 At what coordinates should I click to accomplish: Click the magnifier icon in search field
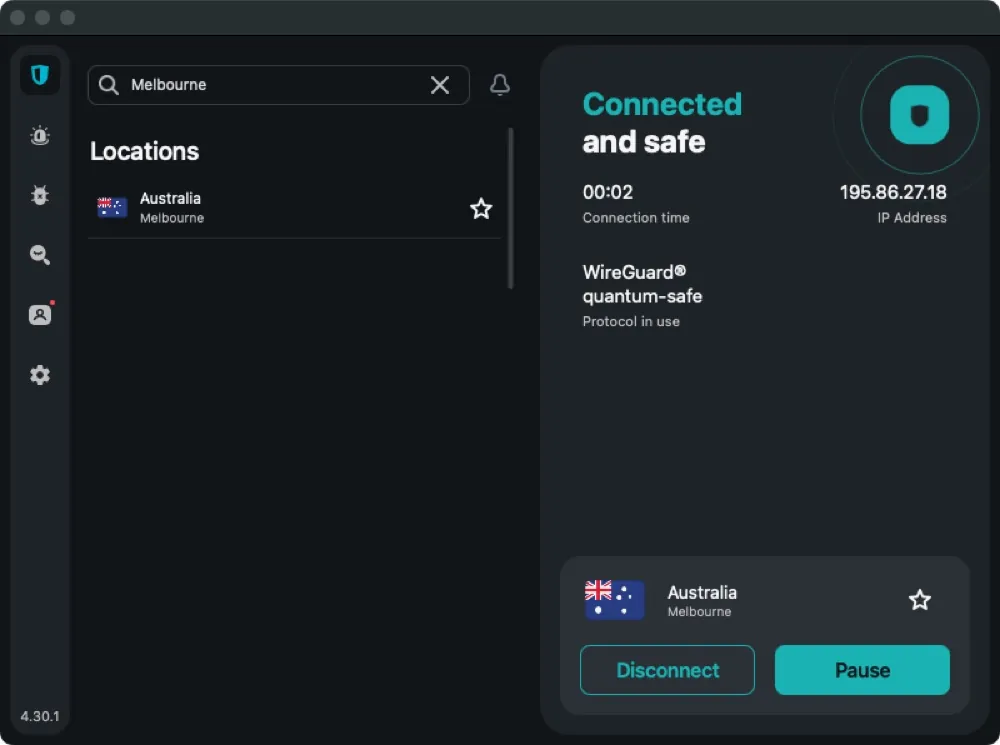[x=108, y=85]
